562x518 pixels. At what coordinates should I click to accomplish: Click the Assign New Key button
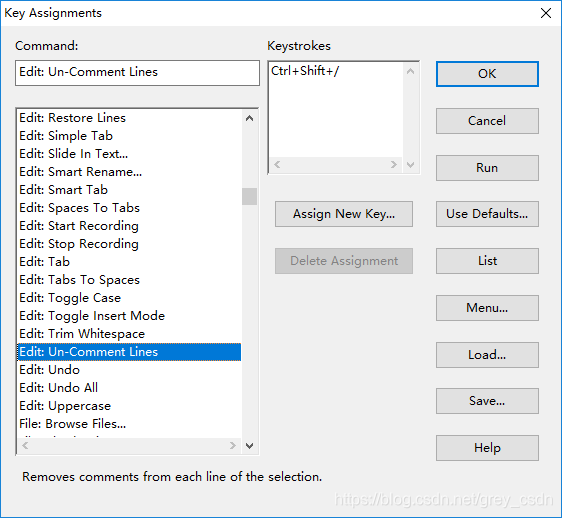click(x=344, y=214)
